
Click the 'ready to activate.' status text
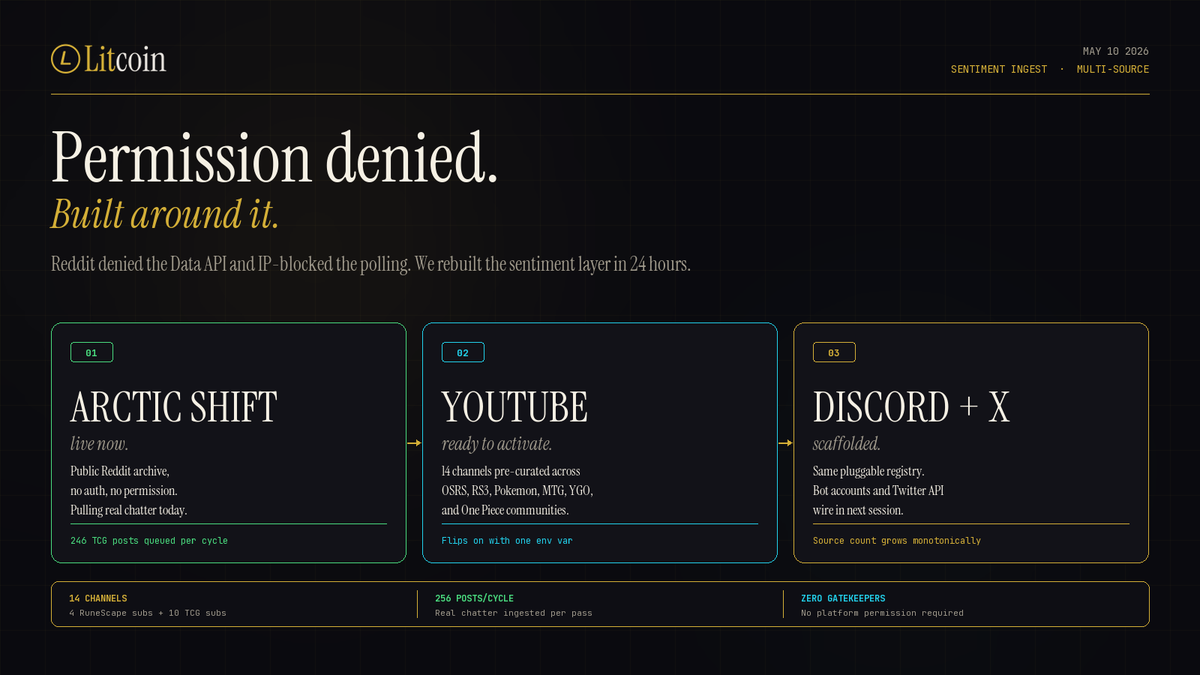coord(497,443)
